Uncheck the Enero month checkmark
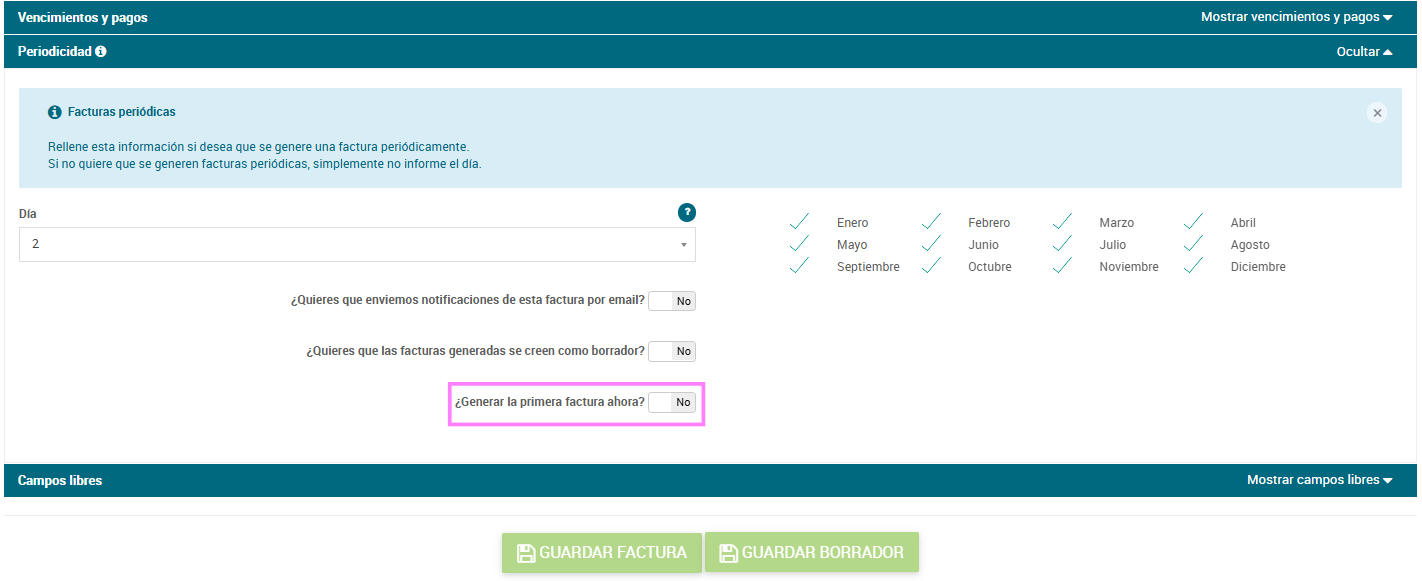The height and width of the screenshot is (581, 1422). [x=799, y=222]
